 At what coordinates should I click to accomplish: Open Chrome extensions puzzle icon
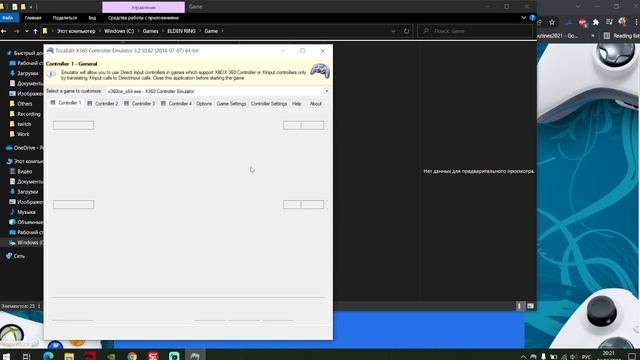point(596,22)
